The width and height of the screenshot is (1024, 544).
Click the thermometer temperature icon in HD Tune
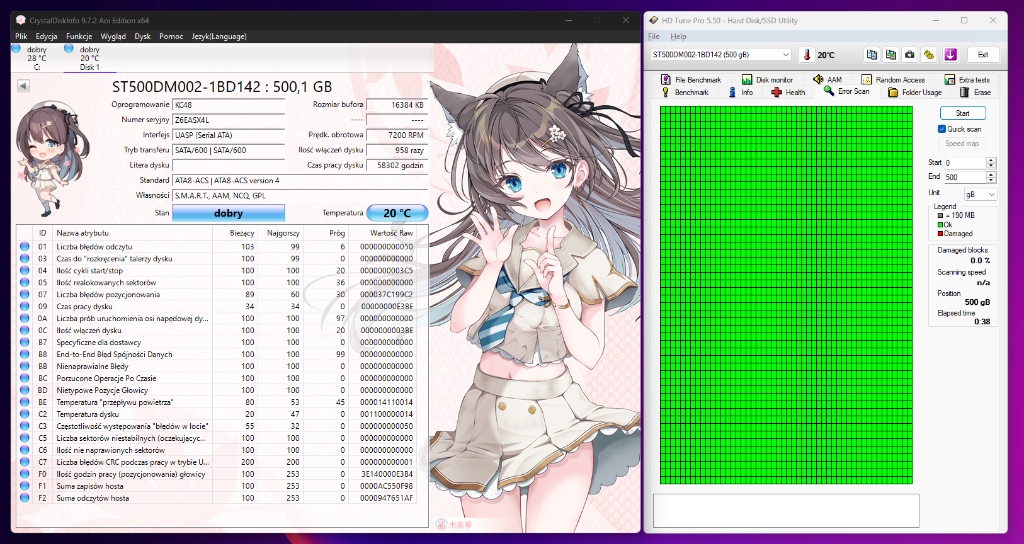806,55
